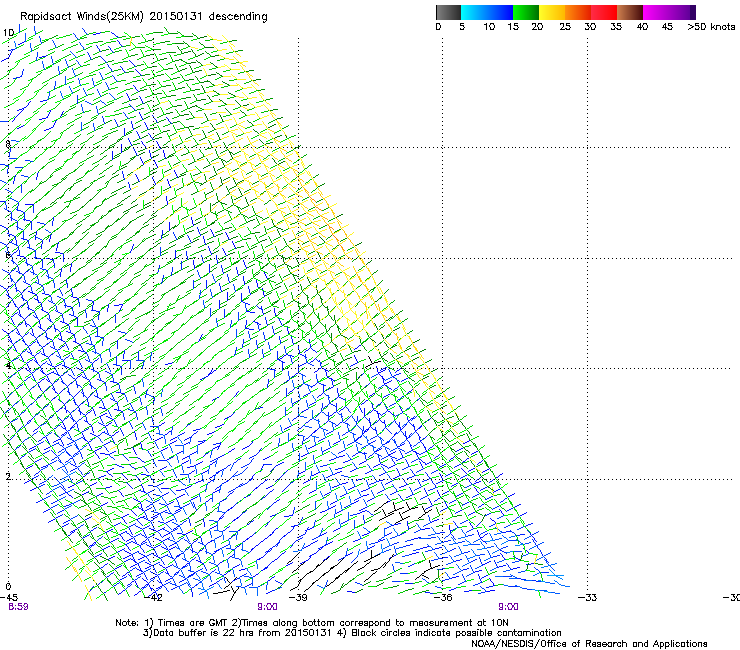Click the orange 25-30 knots legend segment
740x650 pixels.
coord(578,12)
